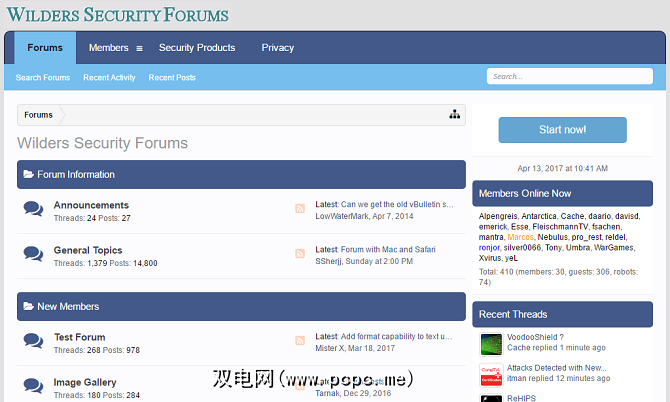Click the Test Forum speech bubble icon
This screenshot has width=670, height=402.
point(33,341)
